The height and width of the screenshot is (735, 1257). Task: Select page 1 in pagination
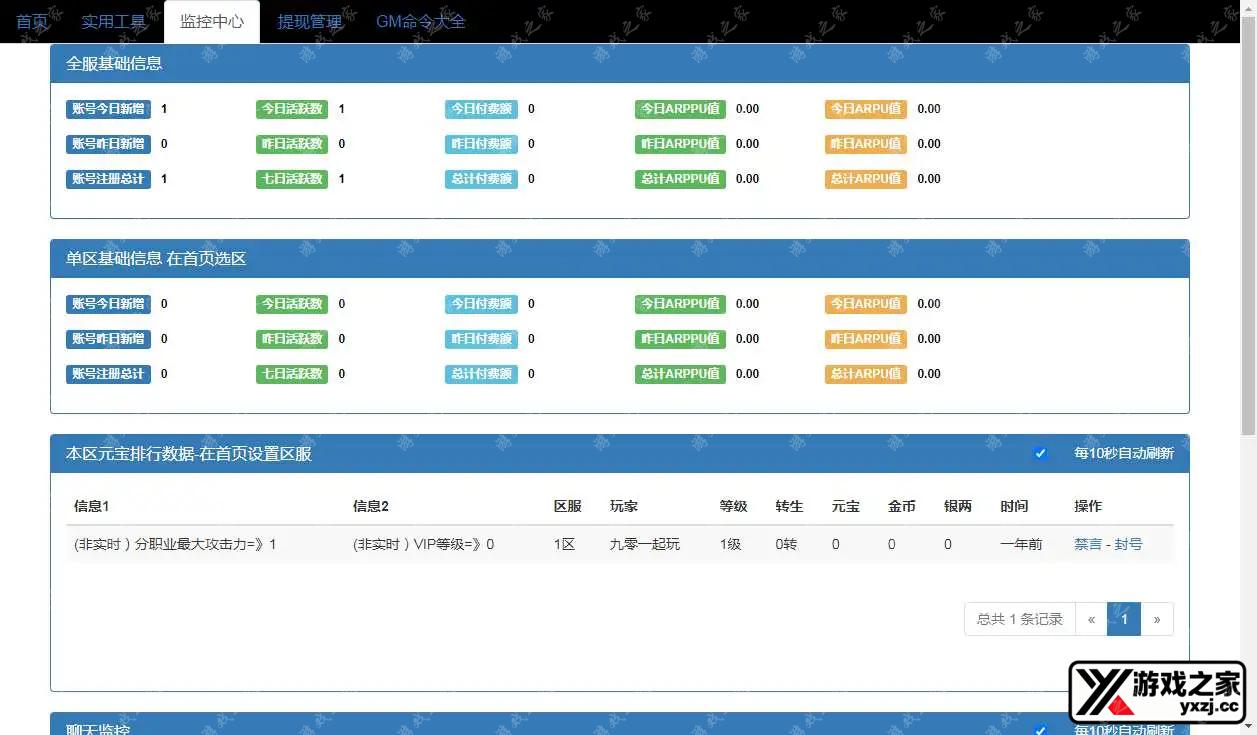coord(1124,619)
